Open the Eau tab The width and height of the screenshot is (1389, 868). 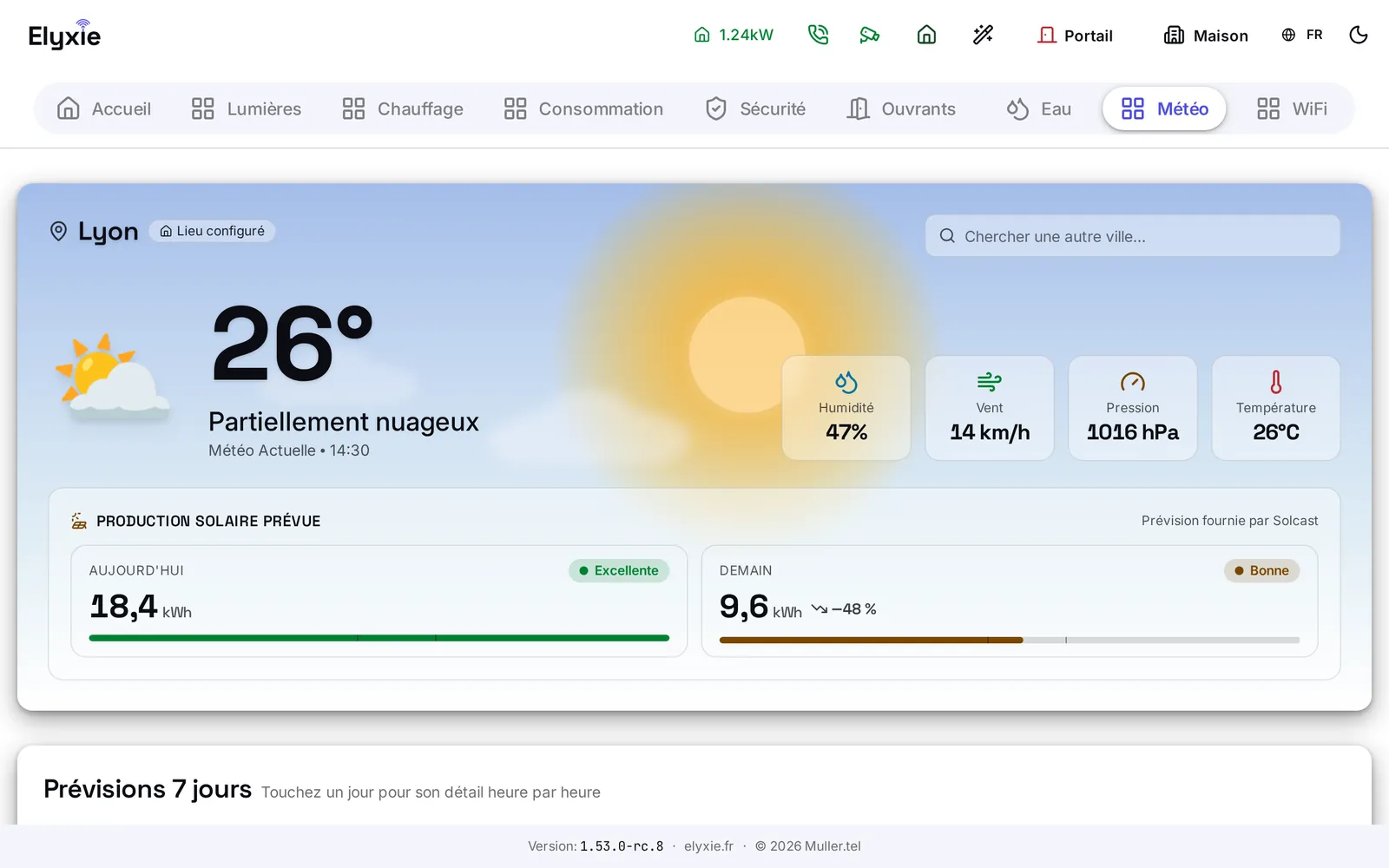point(1039,108)
